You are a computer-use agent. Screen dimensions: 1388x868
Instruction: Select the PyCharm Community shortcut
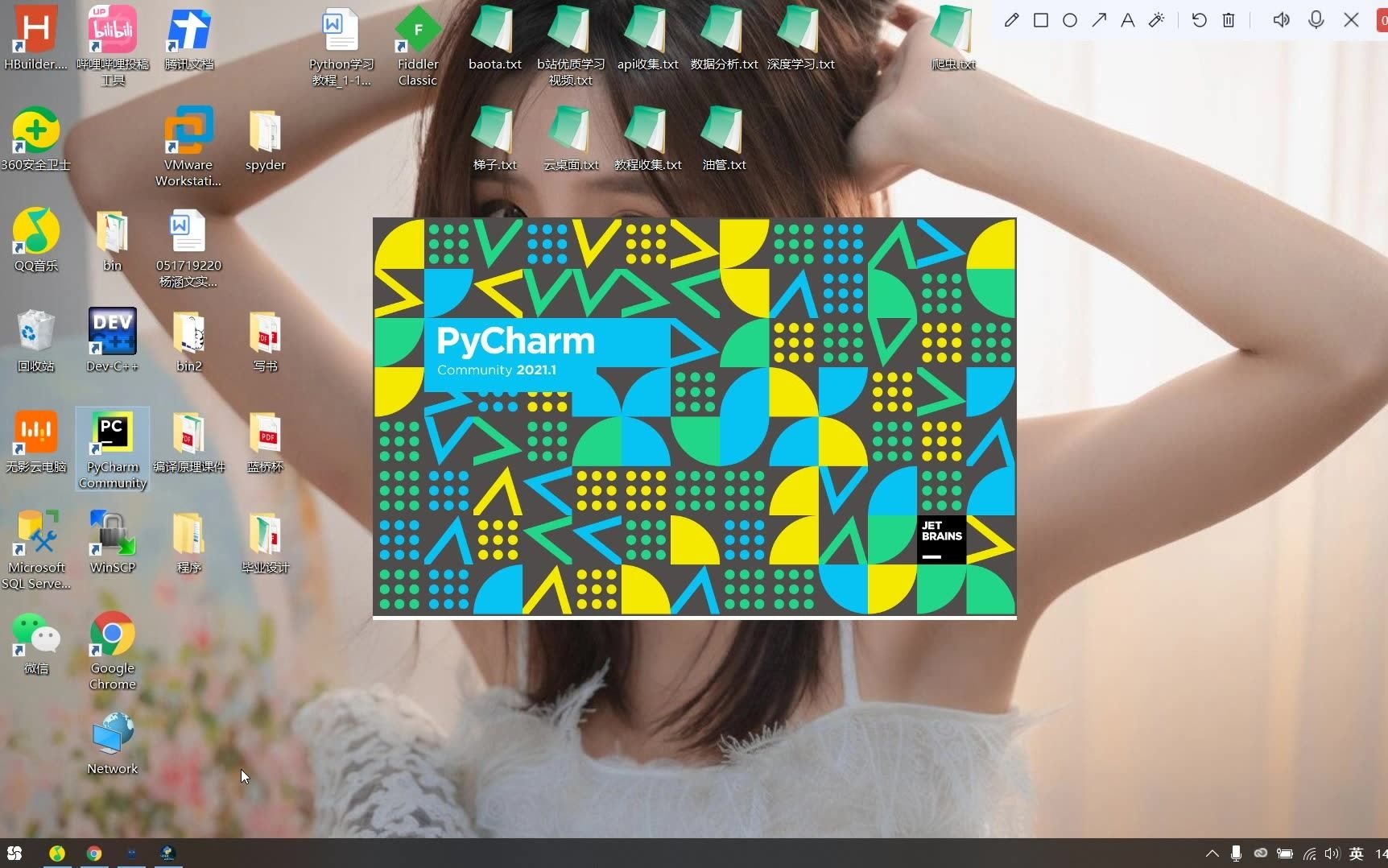pyautogui.click(x=112, y=449)
